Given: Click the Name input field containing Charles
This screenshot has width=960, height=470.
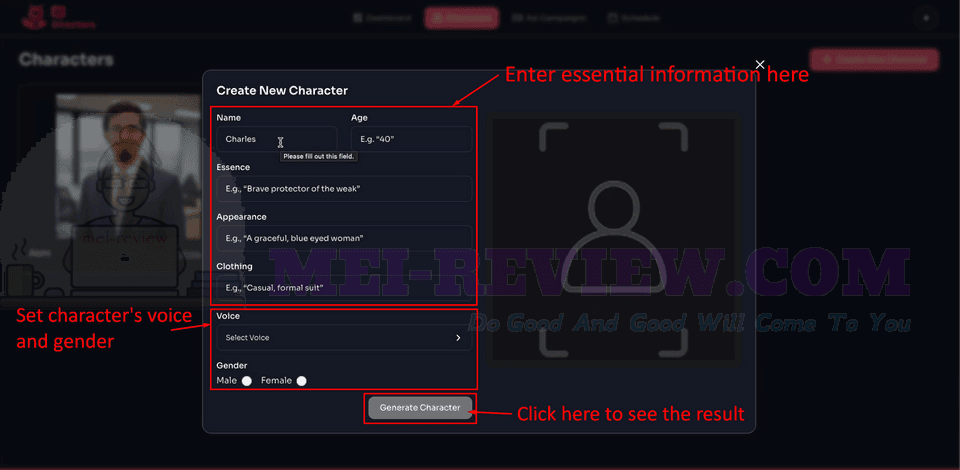Looking at the screenshot, I should [277, 139].
